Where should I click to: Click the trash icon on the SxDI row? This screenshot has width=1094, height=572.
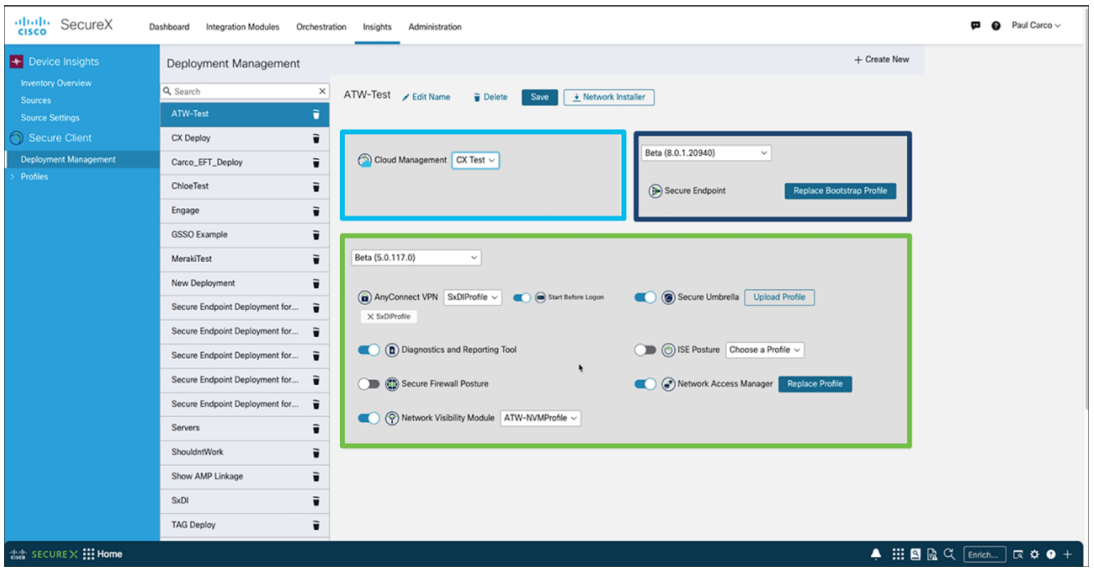click(x=316, y=501)
